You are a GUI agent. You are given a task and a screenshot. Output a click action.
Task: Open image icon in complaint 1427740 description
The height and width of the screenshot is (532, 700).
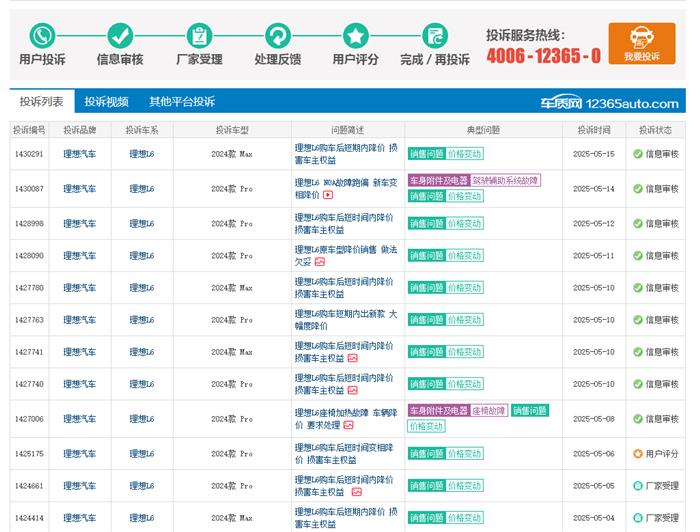coord(353,391)
